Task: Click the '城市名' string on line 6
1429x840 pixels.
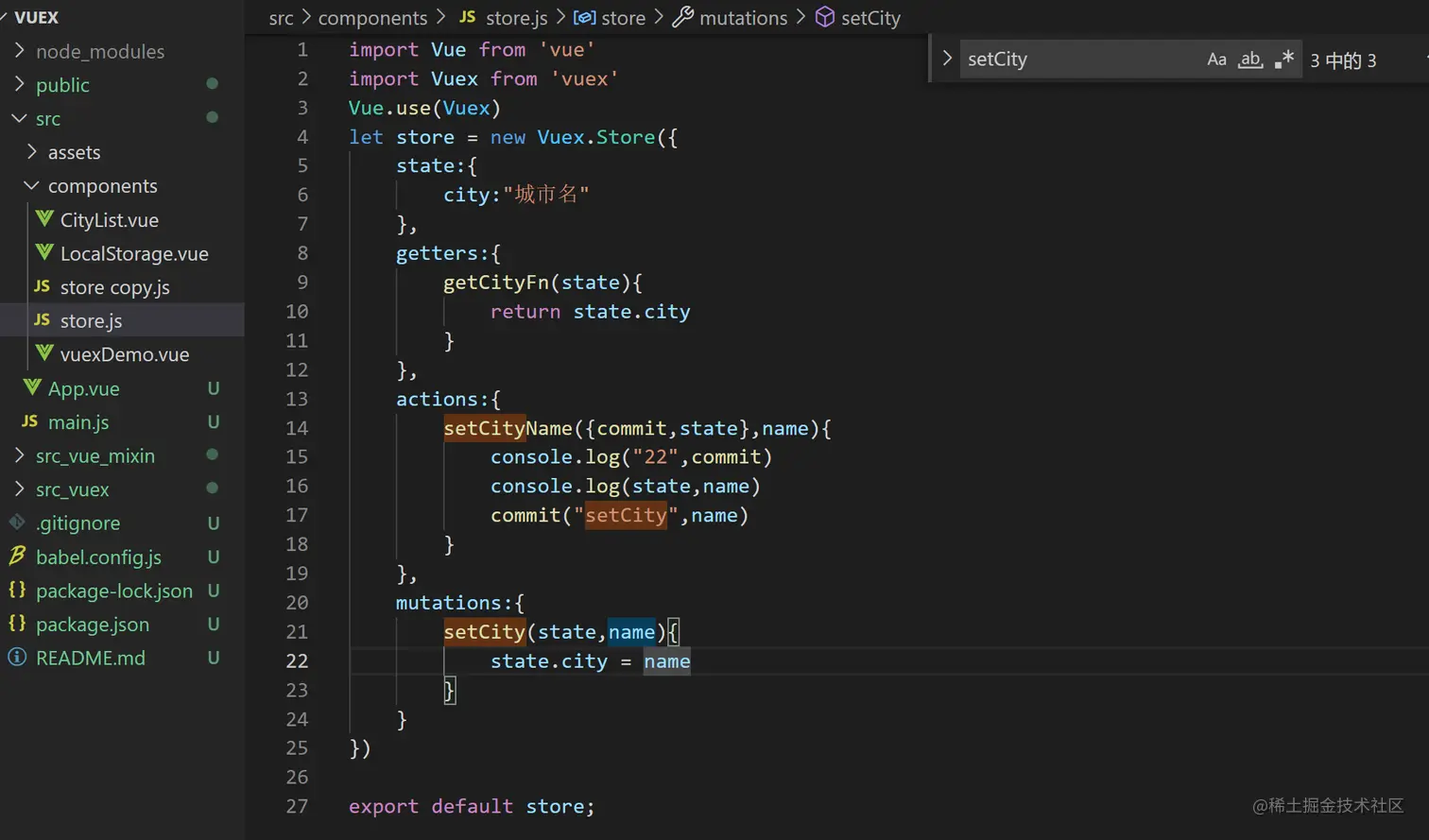Action: tap(546, 195)
